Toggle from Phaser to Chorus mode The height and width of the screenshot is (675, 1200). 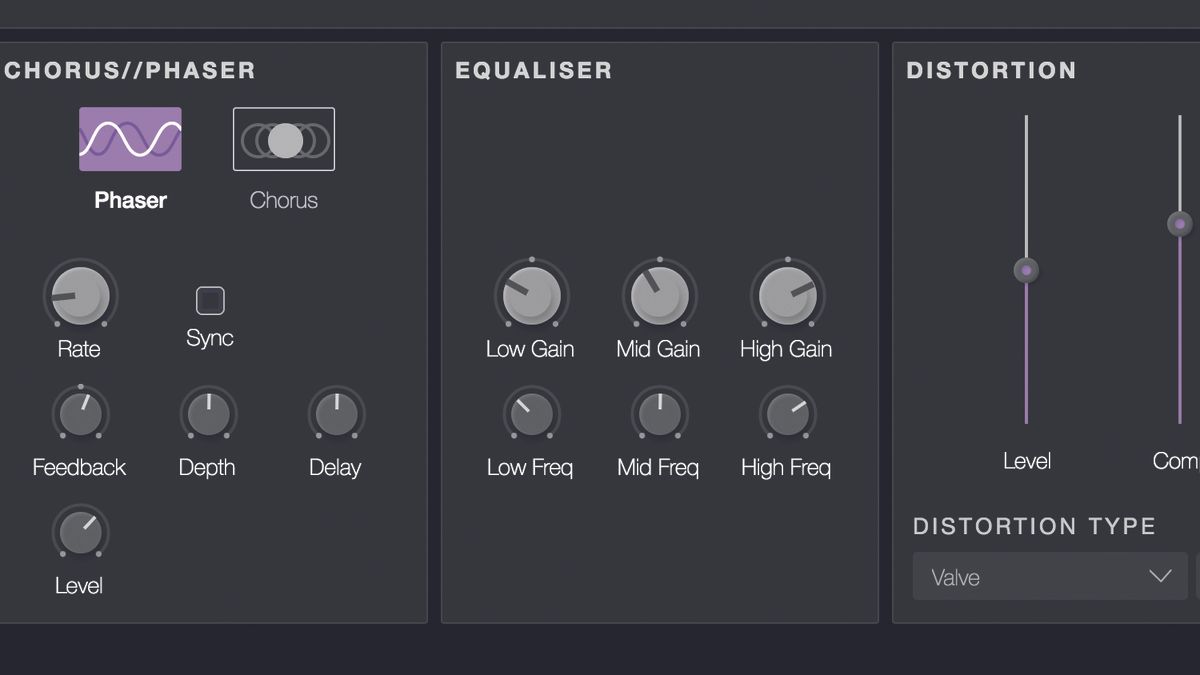pyautogui.click(x=283, y=139)
